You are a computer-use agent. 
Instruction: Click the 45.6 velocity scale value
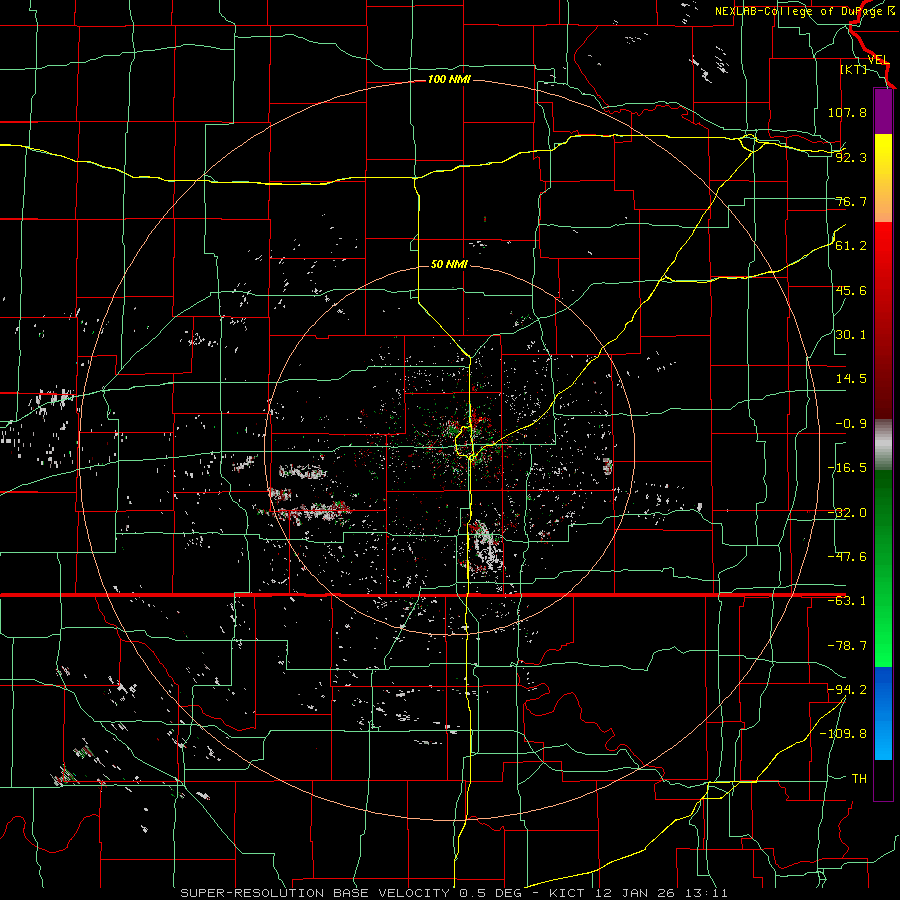(851, 290)
